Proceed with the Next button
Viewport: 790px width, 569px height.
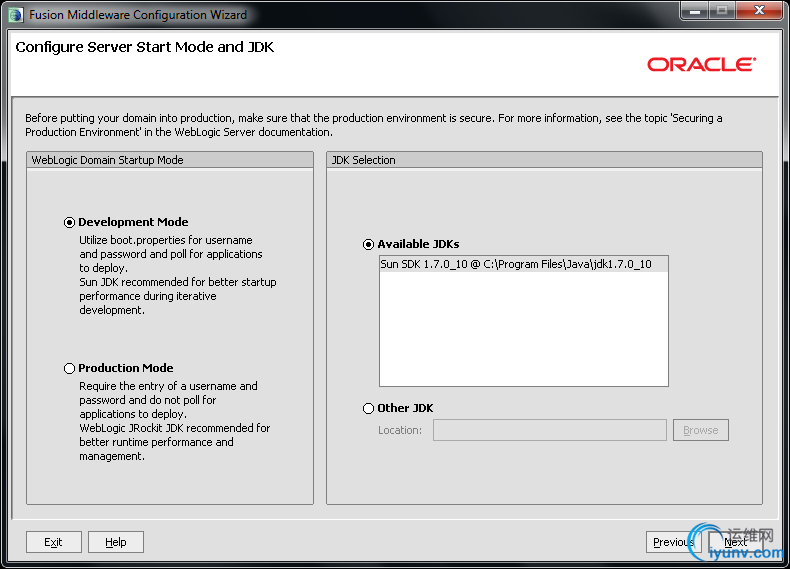pos(736,542)
